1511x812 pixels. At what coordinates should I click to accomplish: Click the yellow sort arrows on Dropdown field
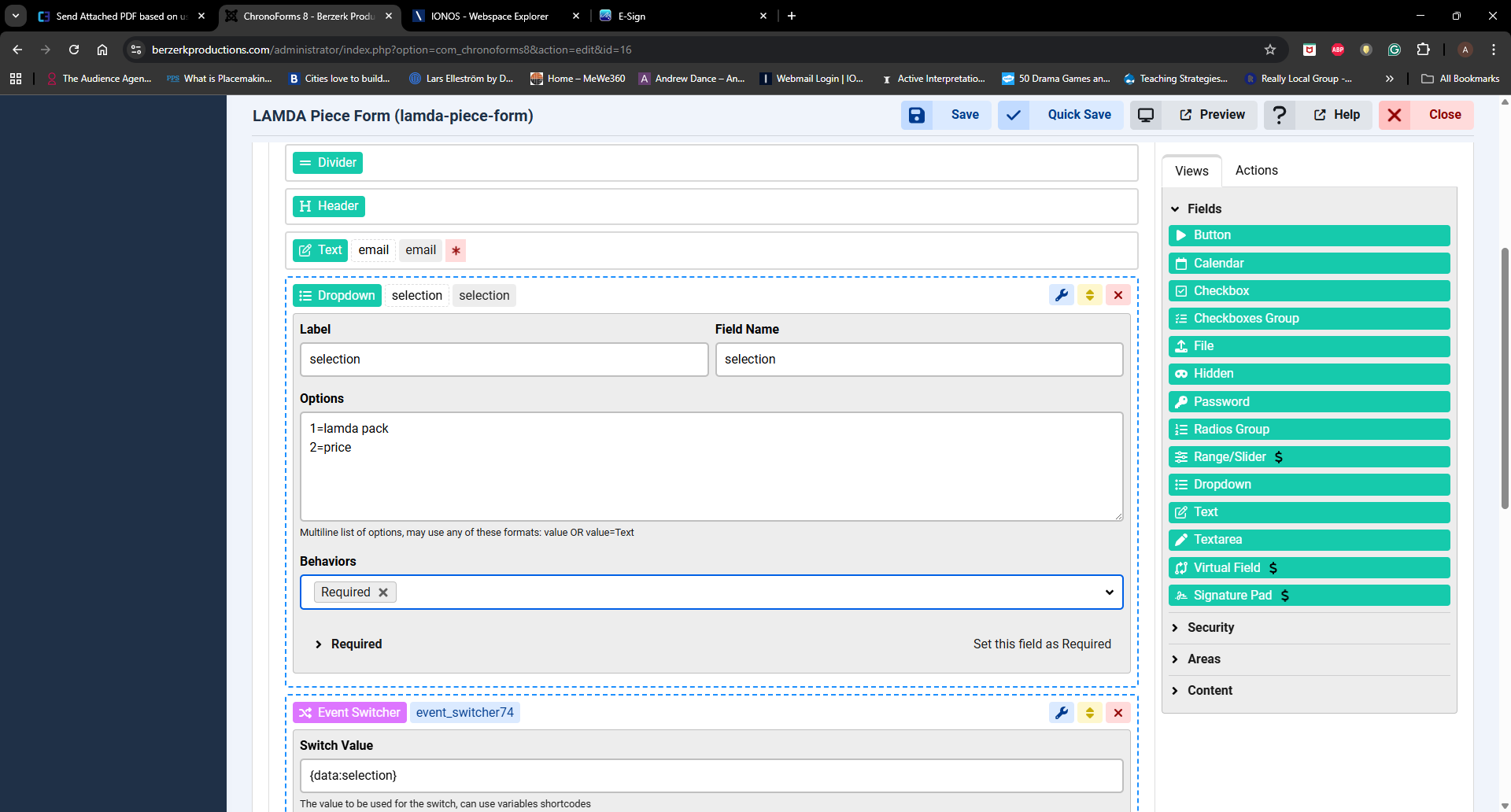tap(1090, 295)
